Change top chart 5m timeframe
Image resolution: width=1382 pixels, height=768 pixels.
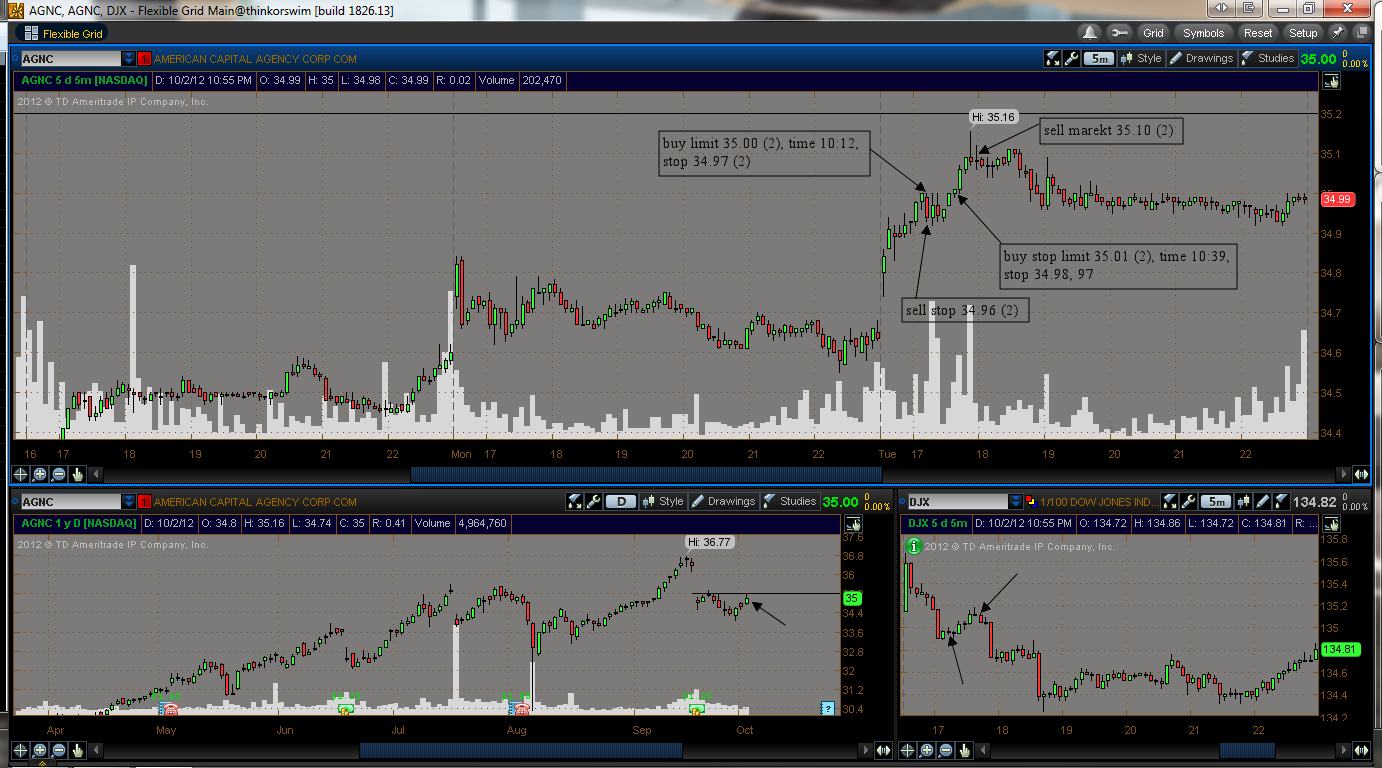pyautogui.click(x=1099, y=59)
